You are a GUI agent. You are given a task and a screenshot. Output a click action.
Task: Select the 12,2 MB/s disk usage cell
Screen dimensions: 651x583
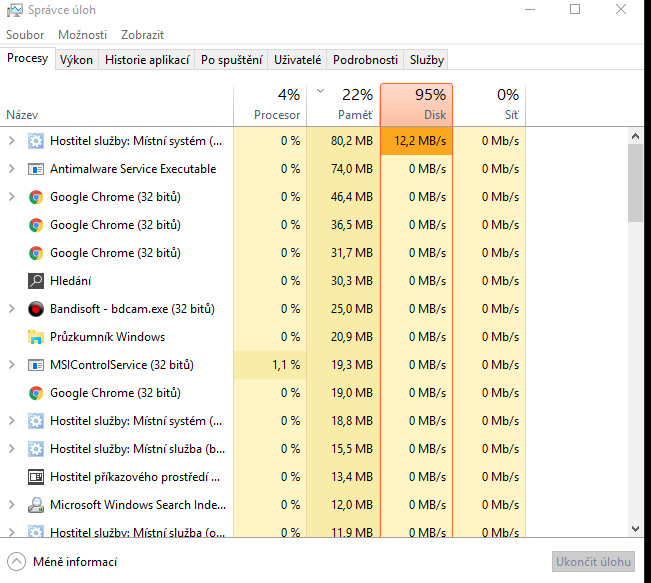(x=416, y=141)
